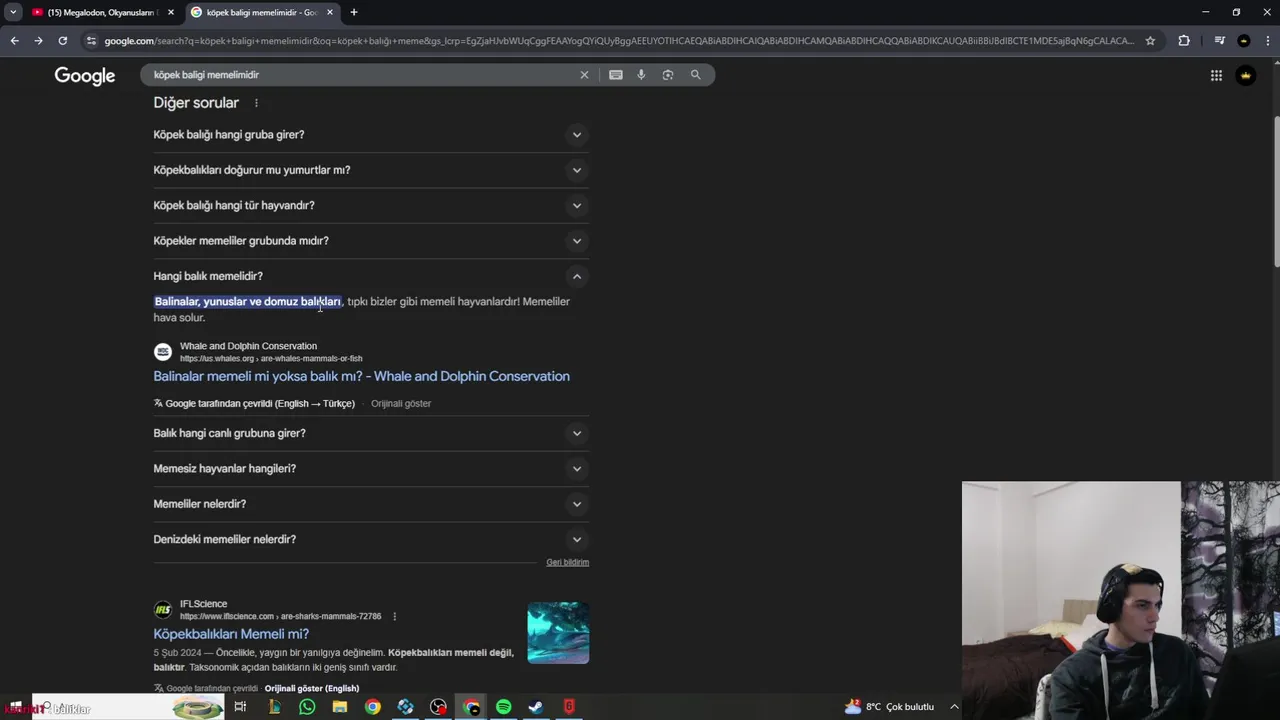Open the weather widget showing 8°C
This screenshot has width=1280, height=720.
click(889, 707)
